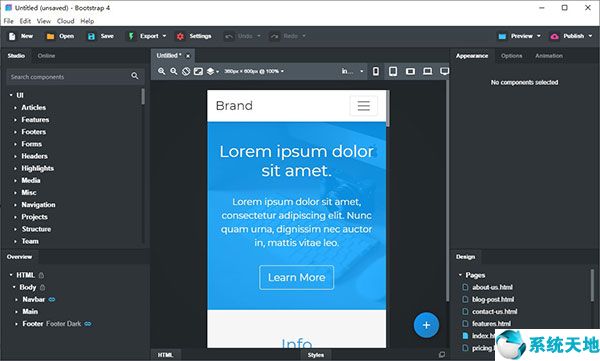Screen dimensions: 600x361
Task: Open contact-us.html page
Action: coord(494,312)
